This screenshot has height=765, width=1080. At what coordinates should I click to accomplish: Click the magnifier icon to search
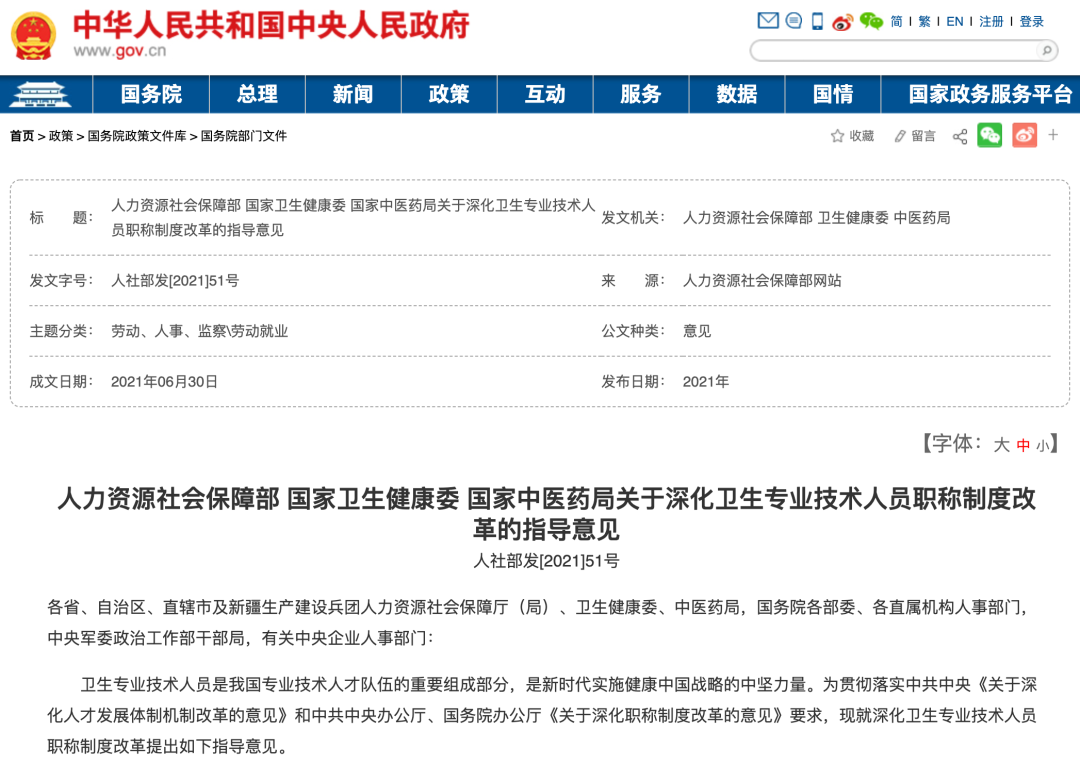1045,49
